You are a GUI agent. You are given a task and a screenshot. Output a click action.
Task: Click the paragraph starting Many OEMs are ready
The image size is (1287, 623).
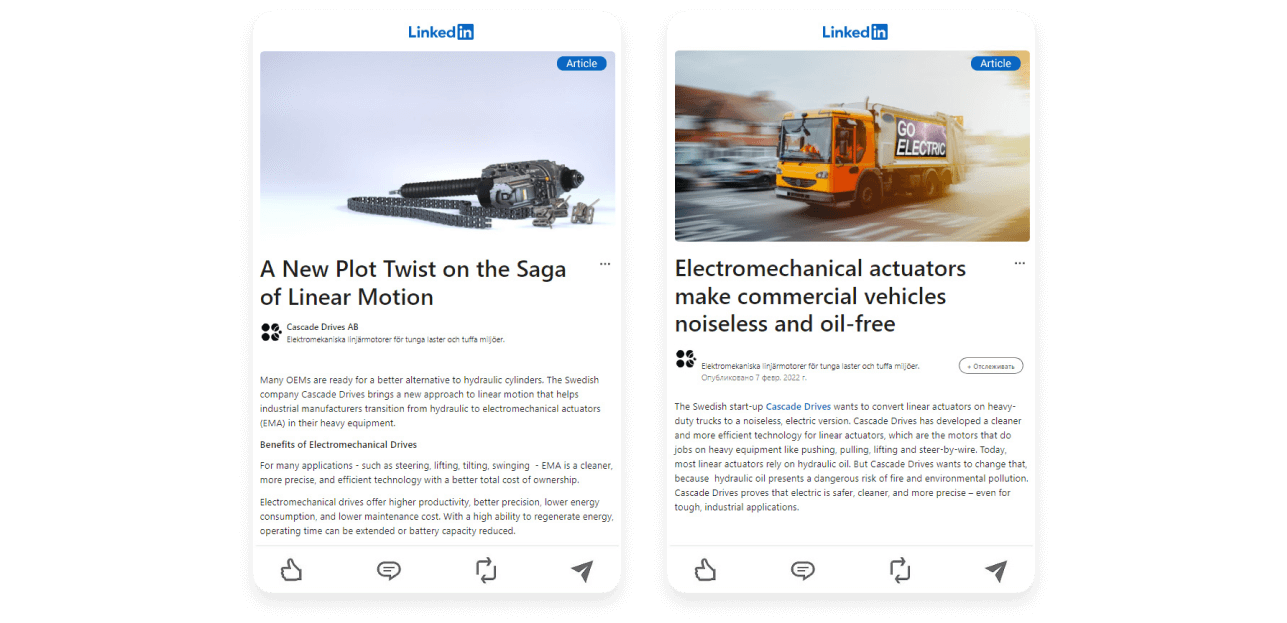[x=430, y=401]
